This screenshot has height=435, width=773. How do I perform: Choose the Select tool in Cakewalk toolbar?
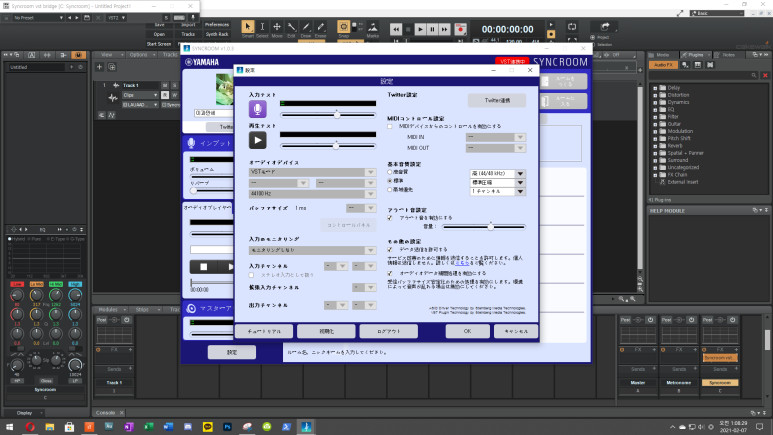(x=262, y=29)
